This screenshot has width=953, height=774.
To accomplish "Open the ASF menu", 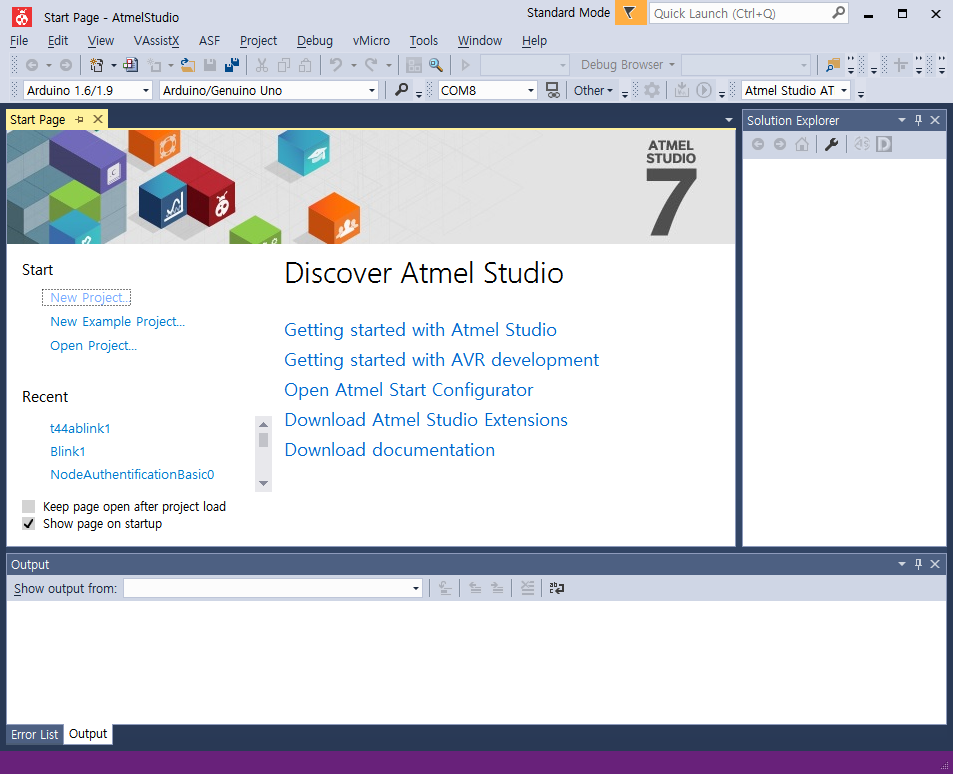I will (x=209, y=41).
